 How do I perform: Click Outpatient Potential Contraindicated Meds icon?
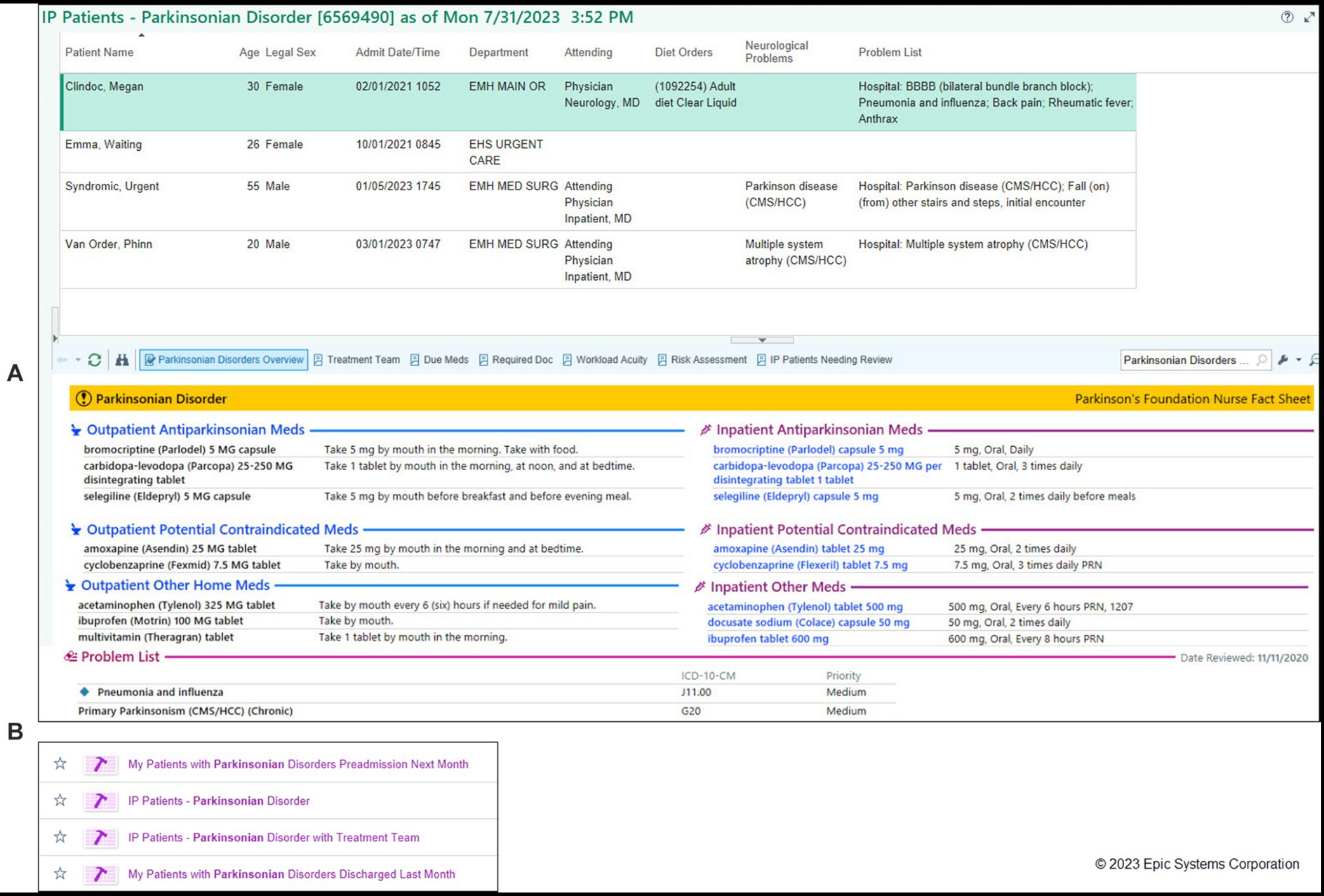[76, 530]
